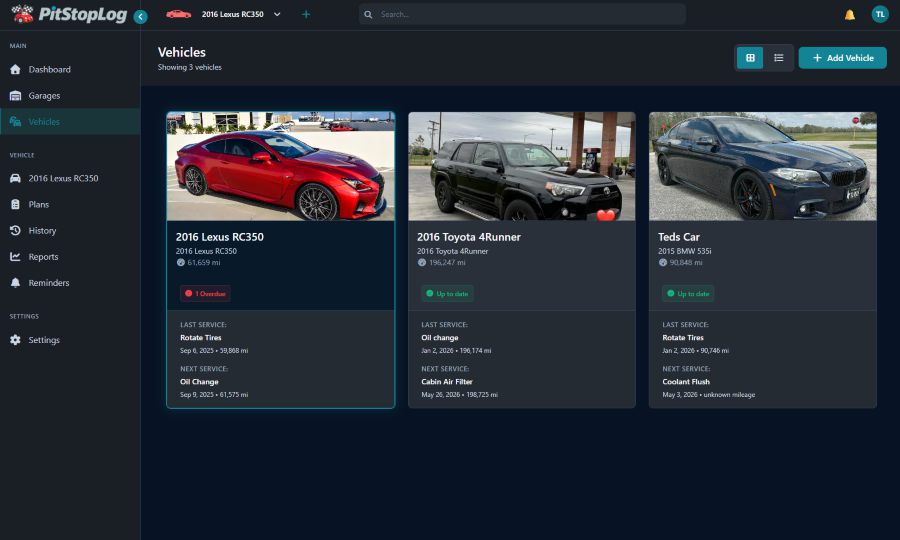Viewport: 900px width, 540px height.
Task: Click 'Sep 6, 2025 • 59,868 mi' text
Action: [214, 351]
